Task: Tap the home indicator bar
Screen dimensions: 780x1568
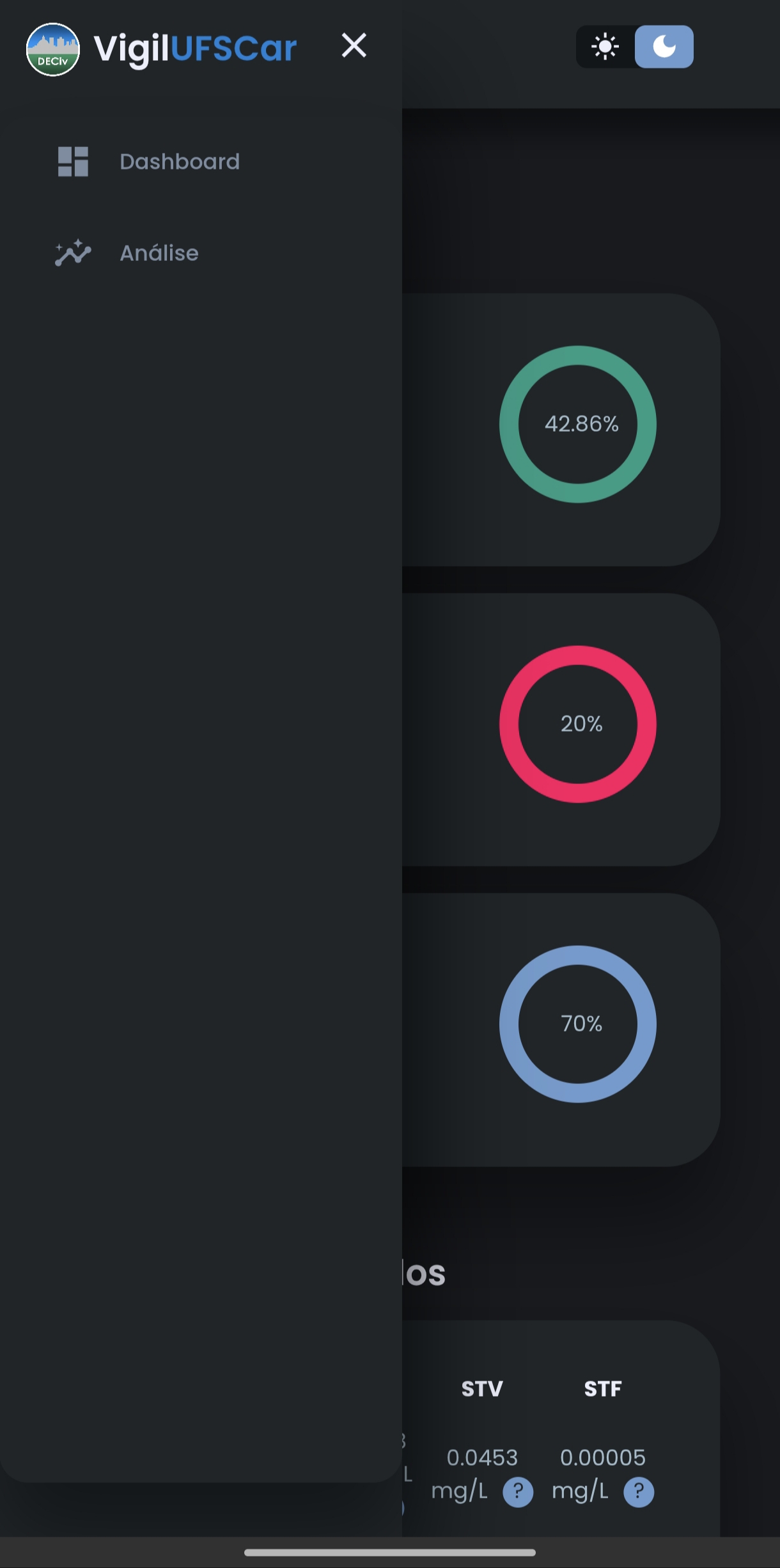Action: point(390,1552)
